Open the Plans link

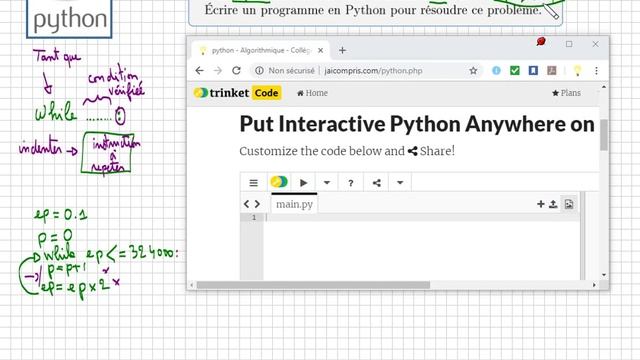(x=566, y=93)
